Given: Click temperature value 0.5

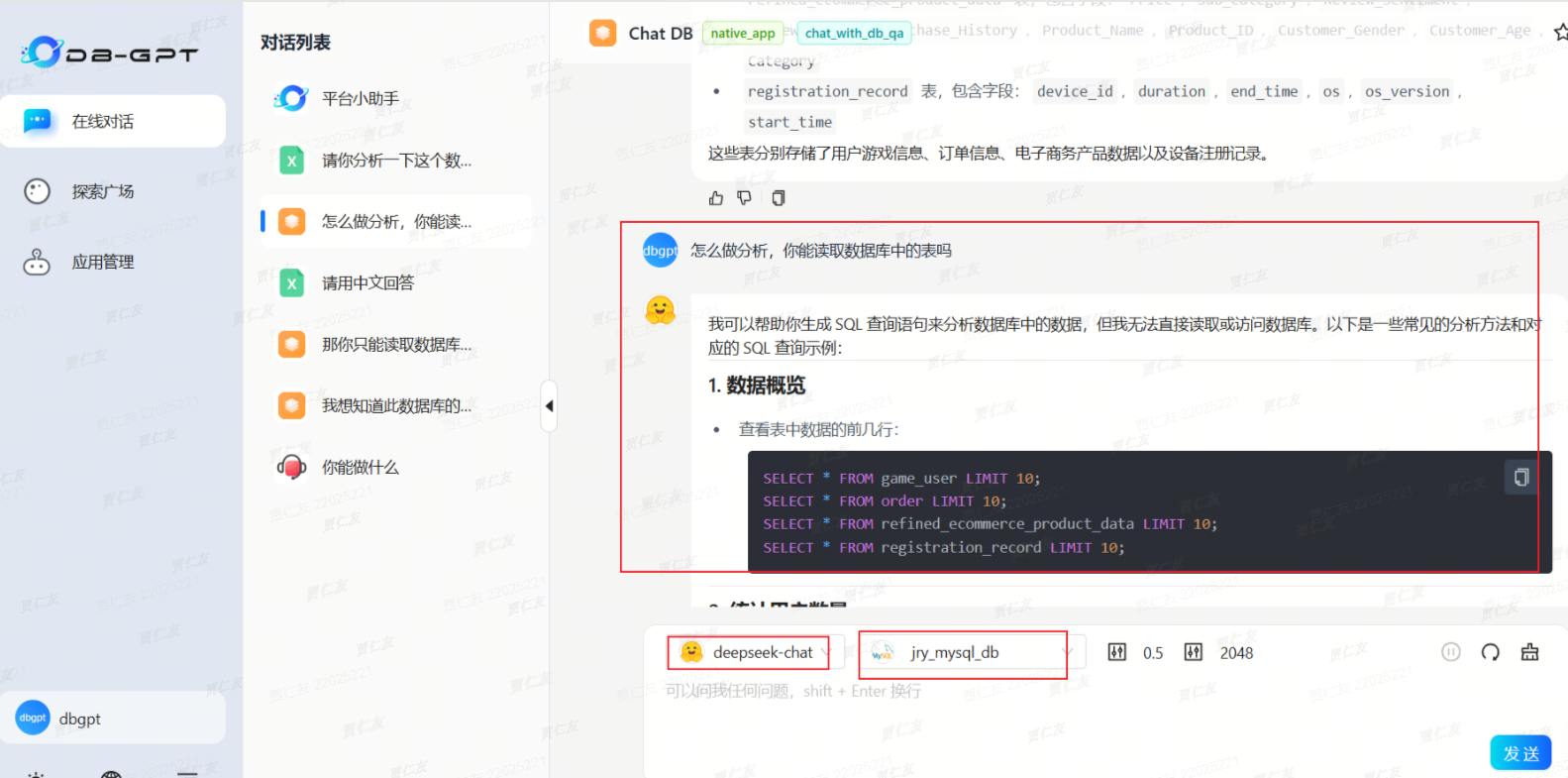Looking at the screenshot, I should point(1153,653).
